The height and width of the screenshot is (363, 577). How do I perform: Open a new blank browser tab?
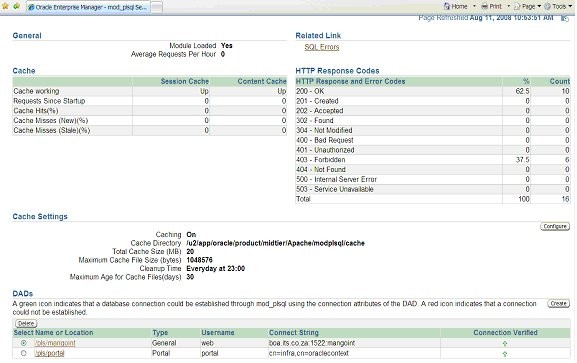(157, 7)
